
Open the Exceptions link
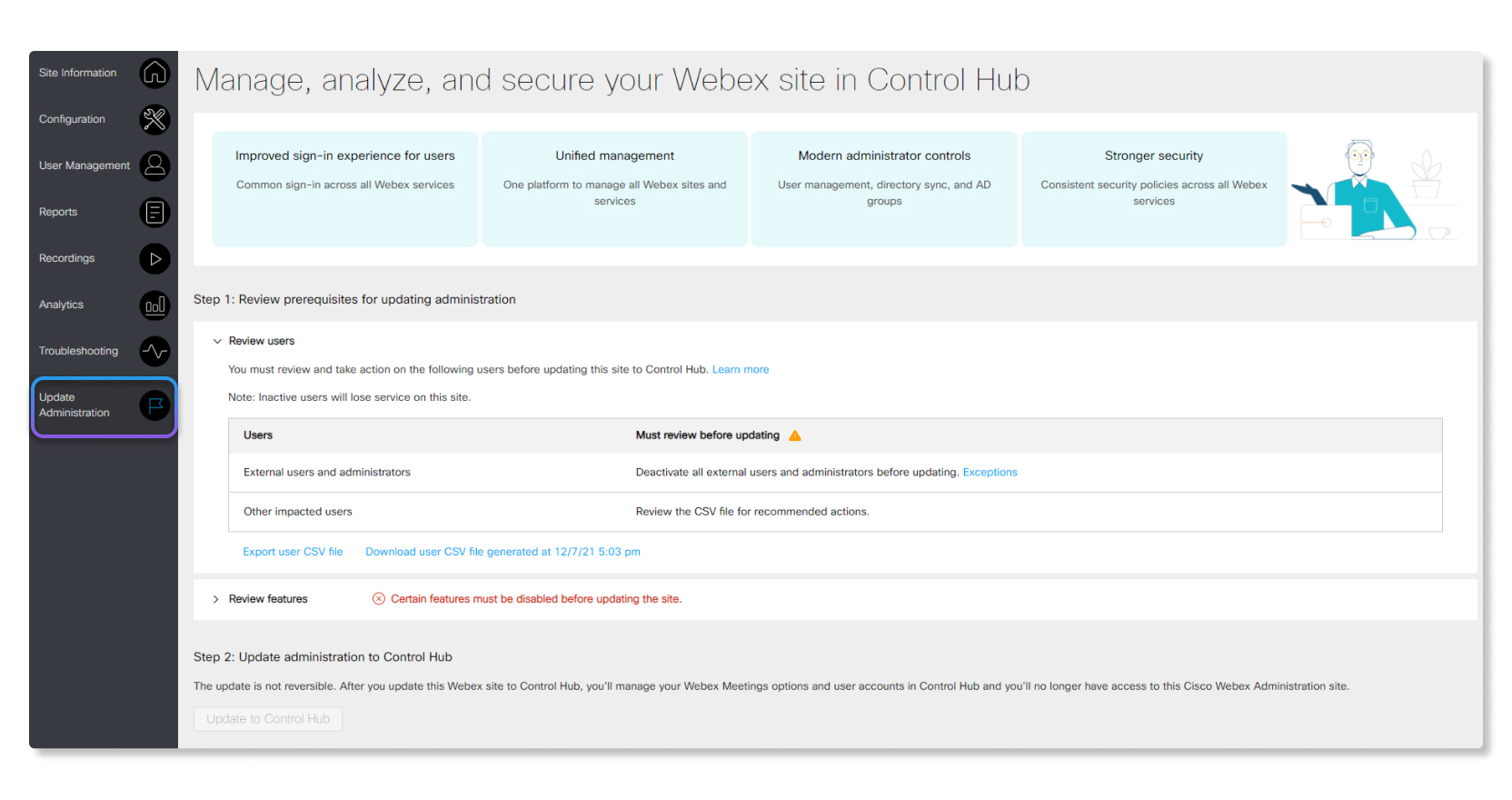click(990, 473)
